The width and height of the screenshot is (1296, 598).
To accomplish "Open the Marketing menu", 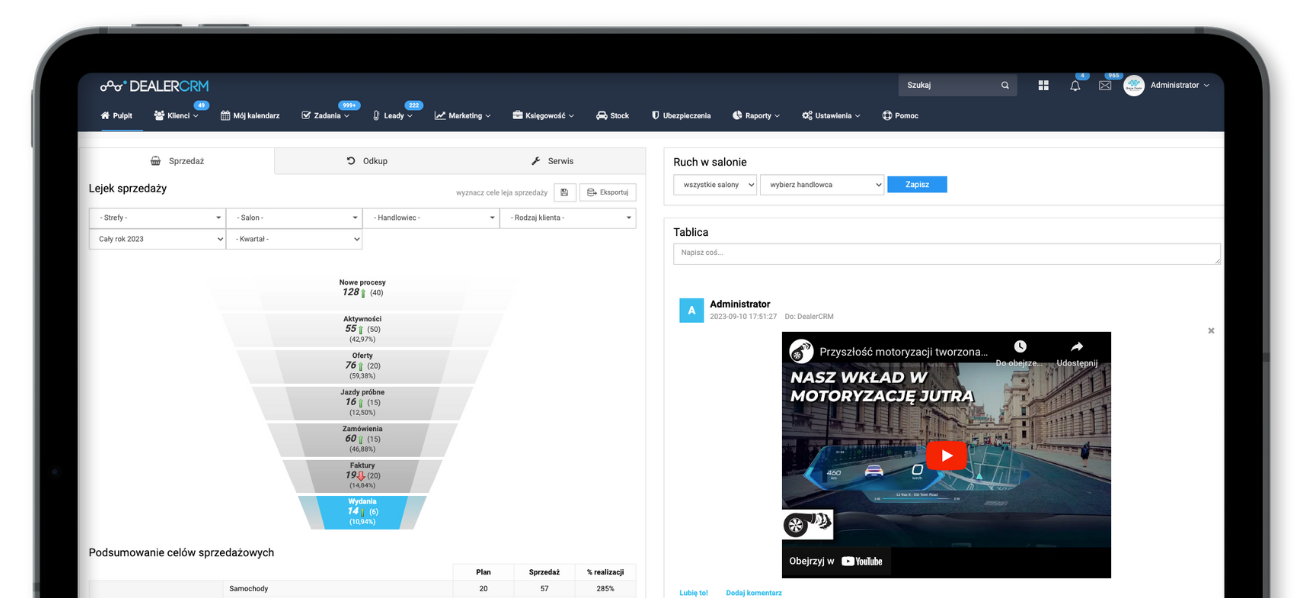I will pos(462,115).
